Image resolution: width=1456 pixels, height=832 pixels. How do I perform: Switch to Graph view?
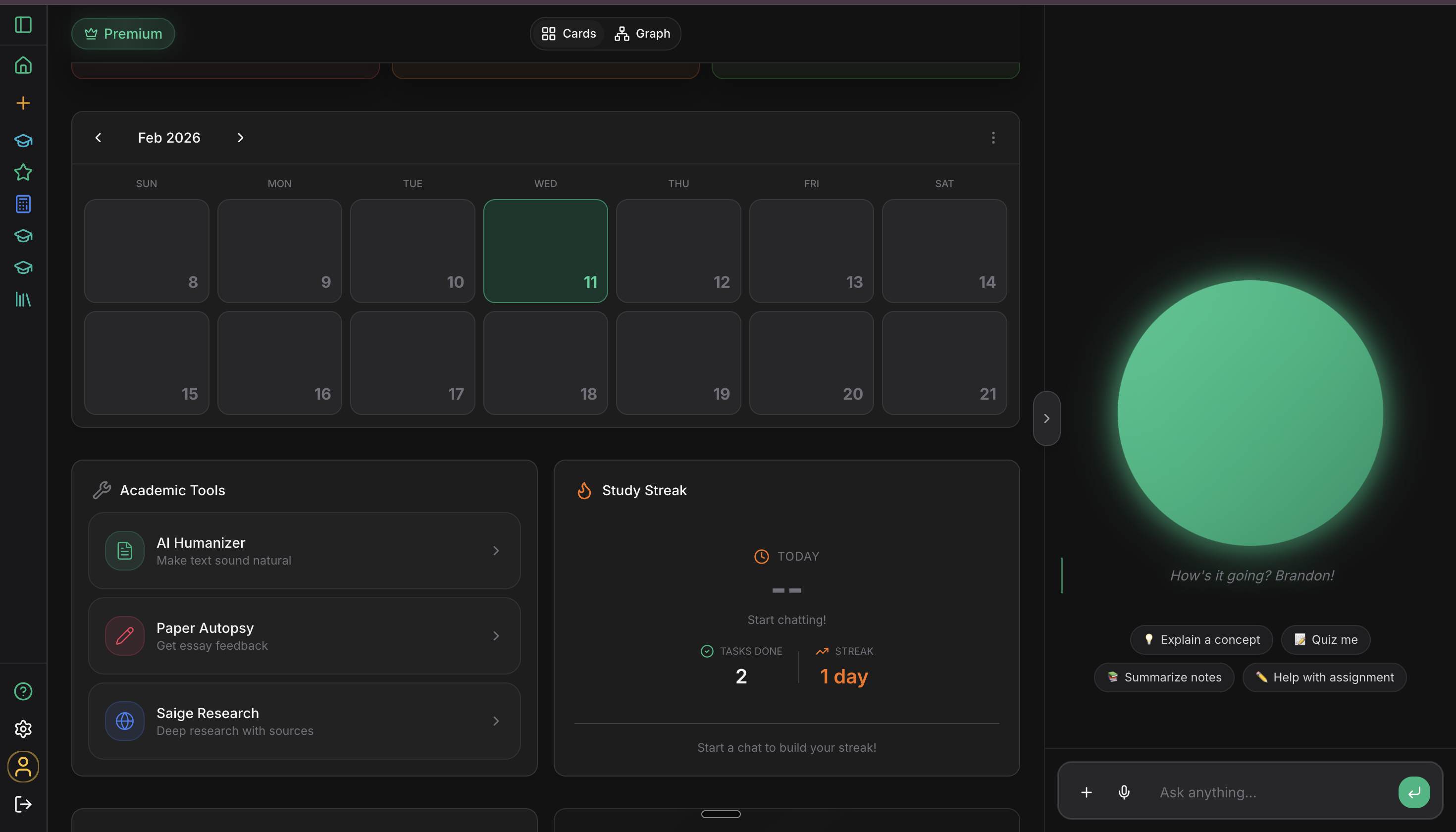[642, 34]
